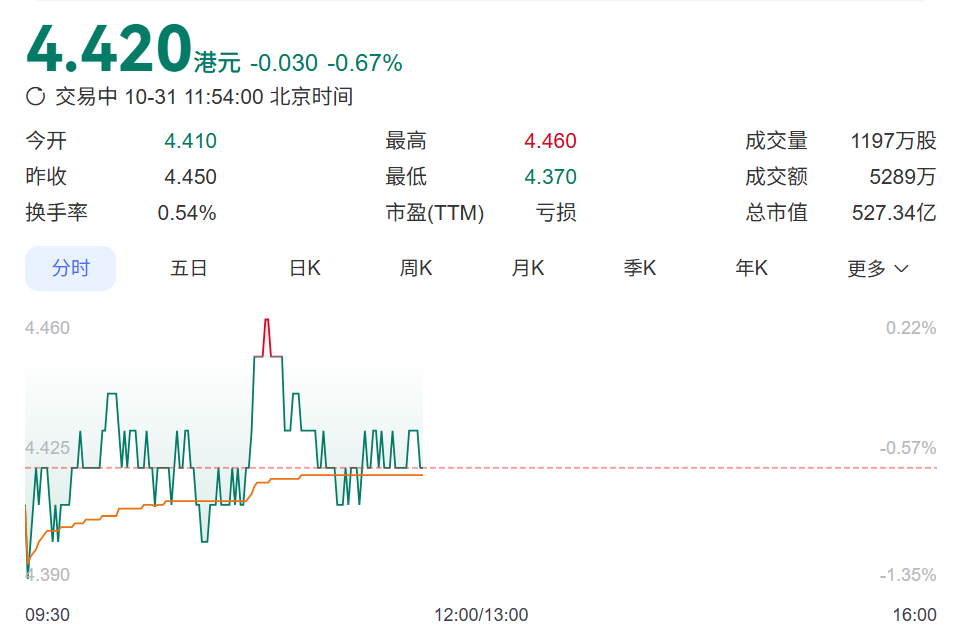The height and width of the screenshot is (633, 955).
Task: Click the 12:00/13:00 time axis label
Action: tap(481, 614)
